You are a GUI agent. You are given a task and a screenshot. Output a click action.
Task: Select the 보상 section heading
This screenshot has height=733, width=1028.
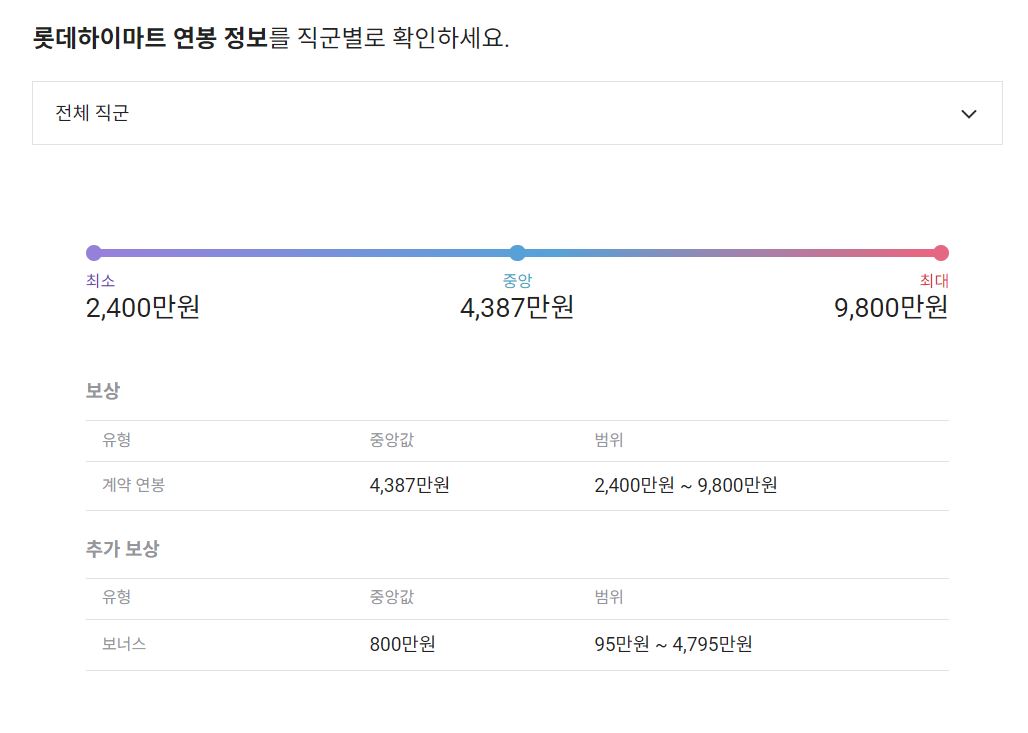pyautogui.click(x=102, y=390)
